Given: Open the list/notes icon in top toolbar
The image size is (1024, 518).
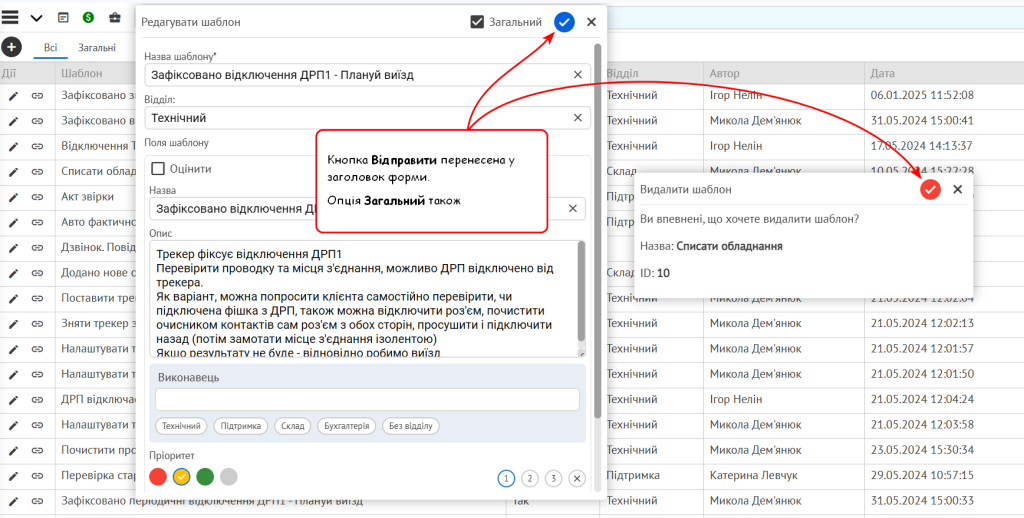Looking at the screenshot, I should coord(63,18).
